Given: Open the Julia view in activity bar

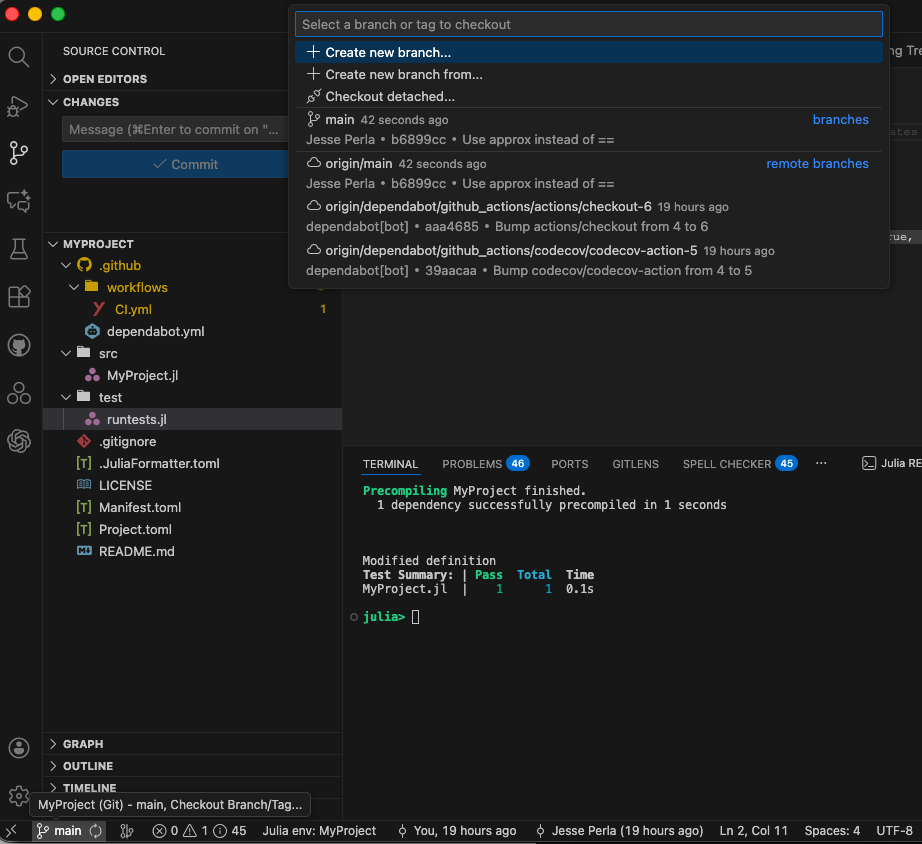Looking at the screenshot, I should point(19,393).
